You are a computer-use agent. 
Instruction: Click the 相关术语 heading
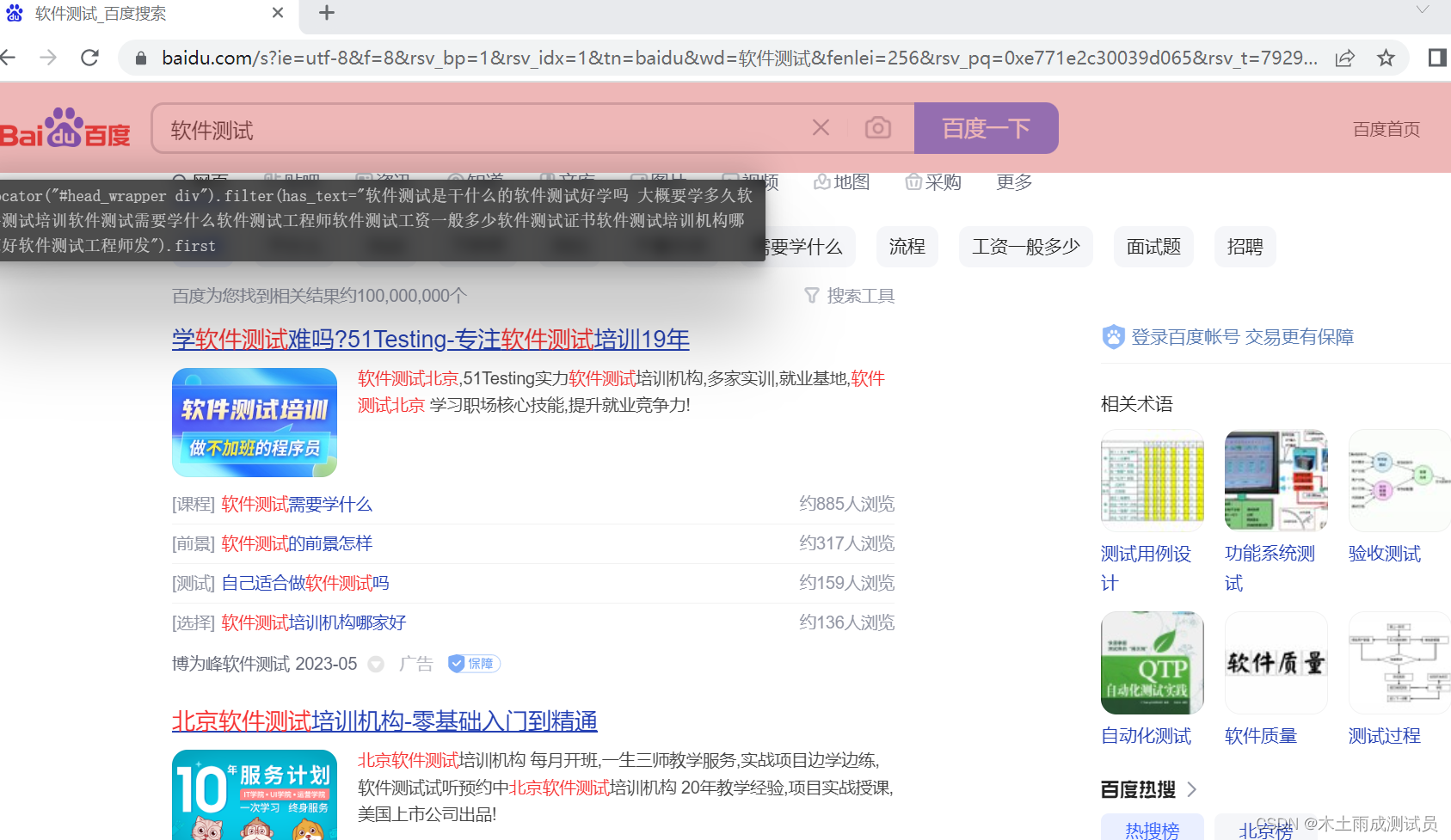pyautogui.click(x=1137, y=404)
